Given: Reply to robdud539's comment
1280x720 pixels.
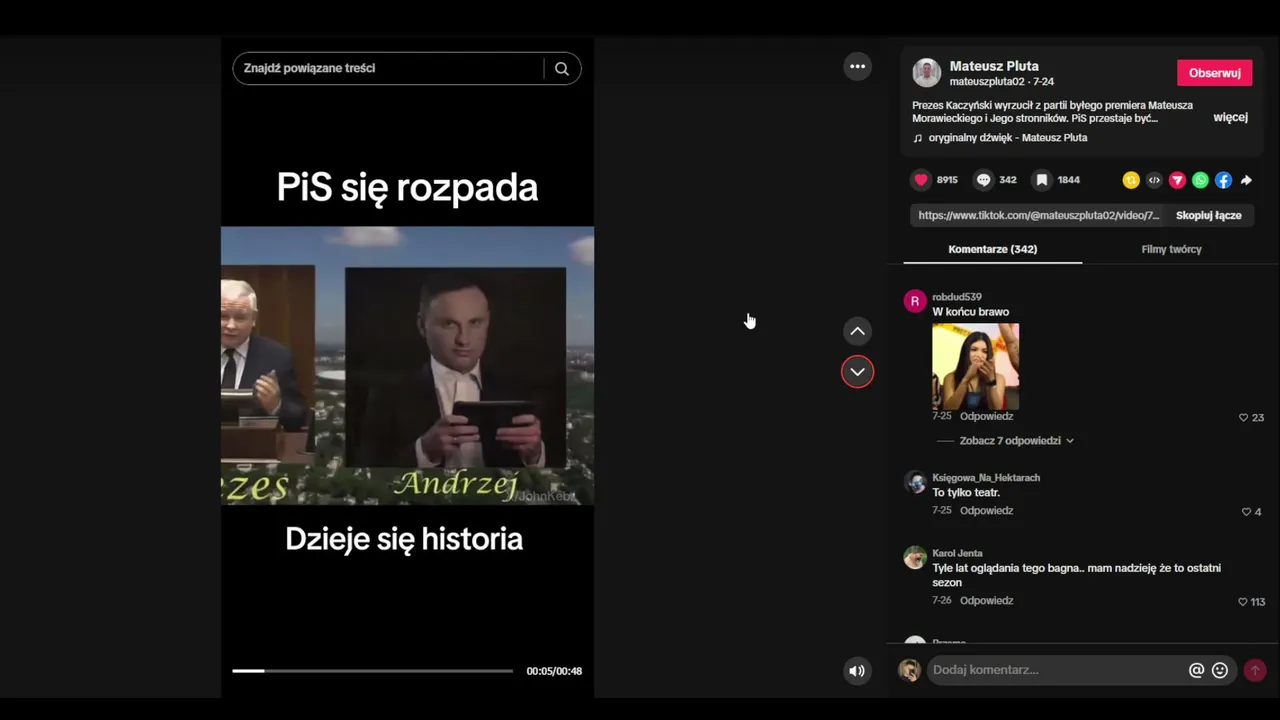Looking at the screenshot, I should pos(986,416).
